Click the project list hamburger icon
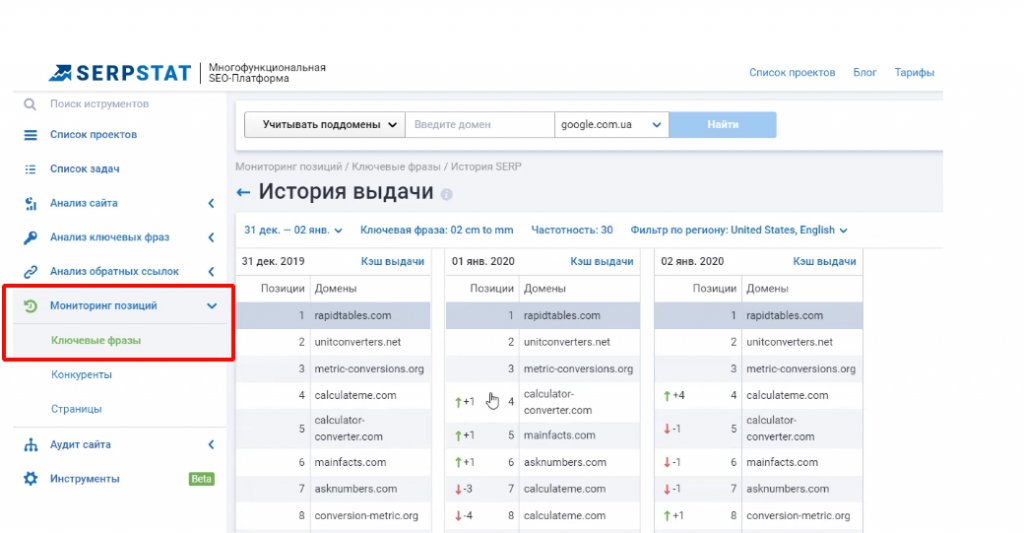 pos(31,135)
